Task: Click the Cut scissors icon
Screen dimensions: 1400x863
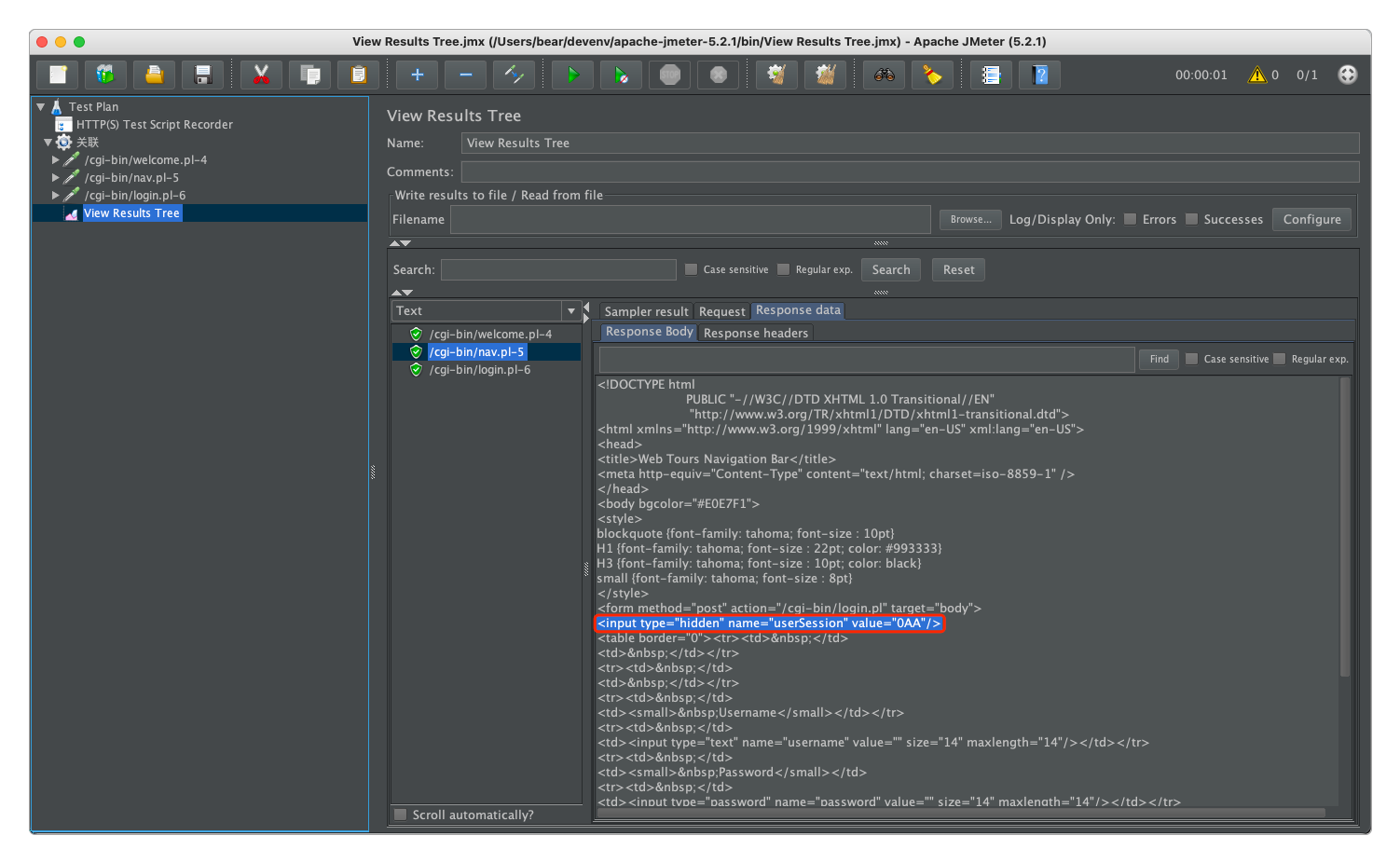Action: click(261, 75)
